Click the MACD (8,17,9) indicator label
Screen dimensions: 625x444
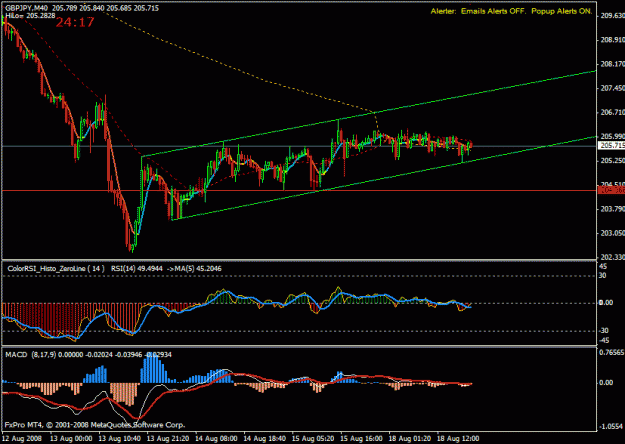pyautogui.click(x=30, y=355)
